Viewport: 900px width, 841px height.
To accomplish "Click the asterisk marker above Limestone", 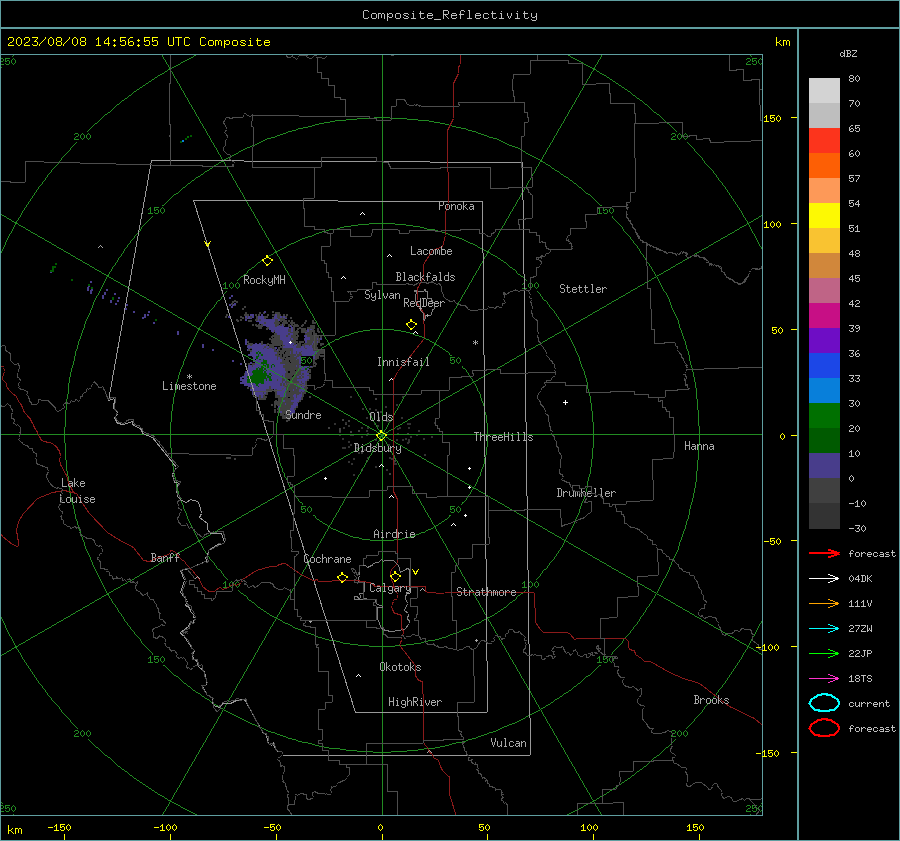I will click(x=189, y=377).
